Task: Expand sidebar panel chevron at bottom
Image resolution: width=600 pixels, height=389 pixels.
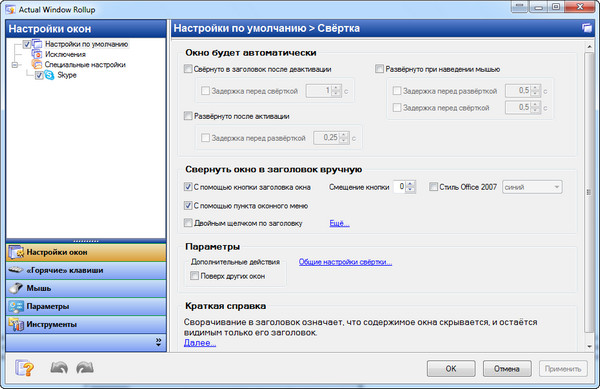Action: [158, 342]
